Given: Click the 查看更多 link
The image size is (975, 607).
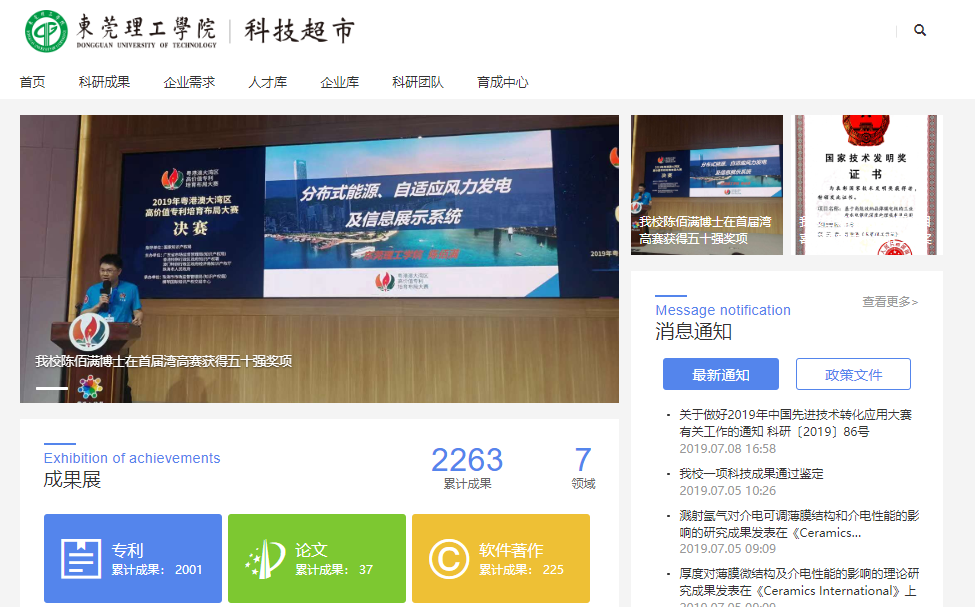Looking at the screenshot, I should (889, 302).
